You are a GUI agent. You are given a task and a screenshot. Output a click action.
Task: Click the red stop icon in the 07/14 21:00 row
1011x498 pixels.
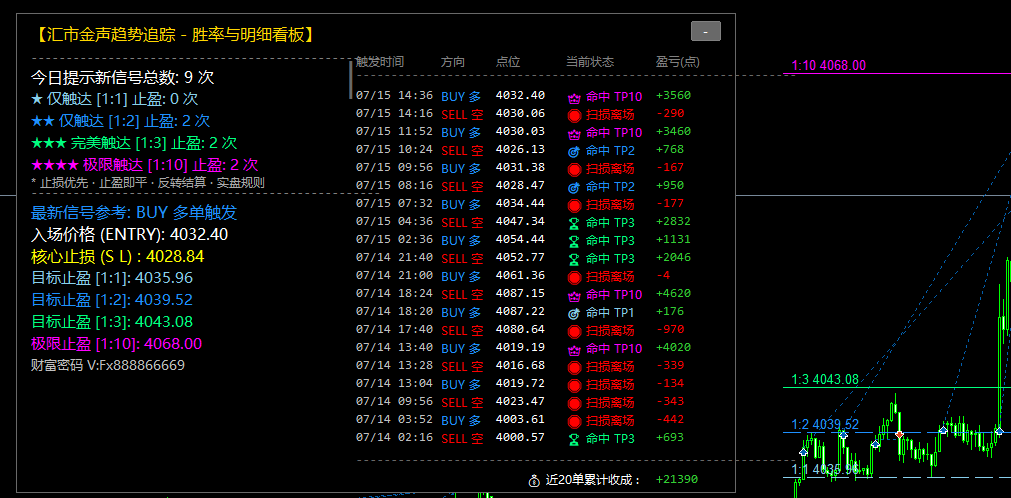574,278
